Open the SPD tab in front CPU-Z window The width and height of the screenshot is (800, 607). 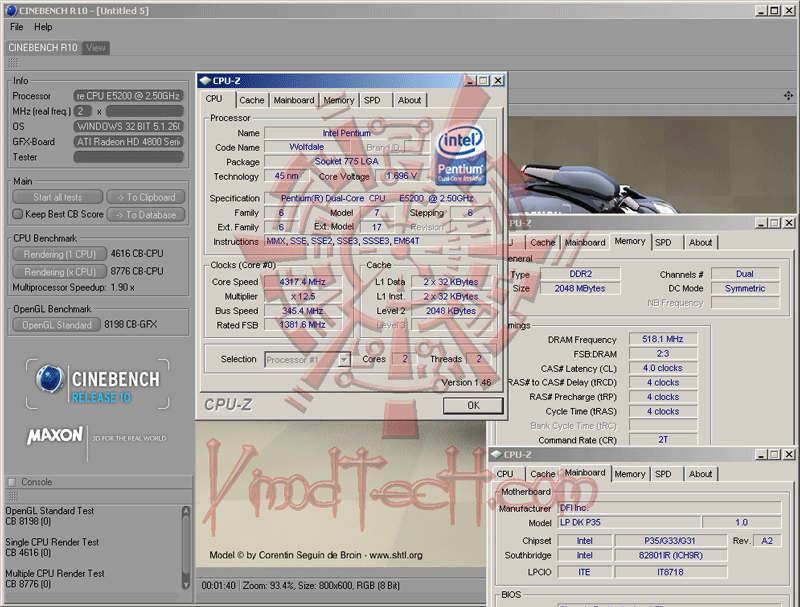point(372,100)
